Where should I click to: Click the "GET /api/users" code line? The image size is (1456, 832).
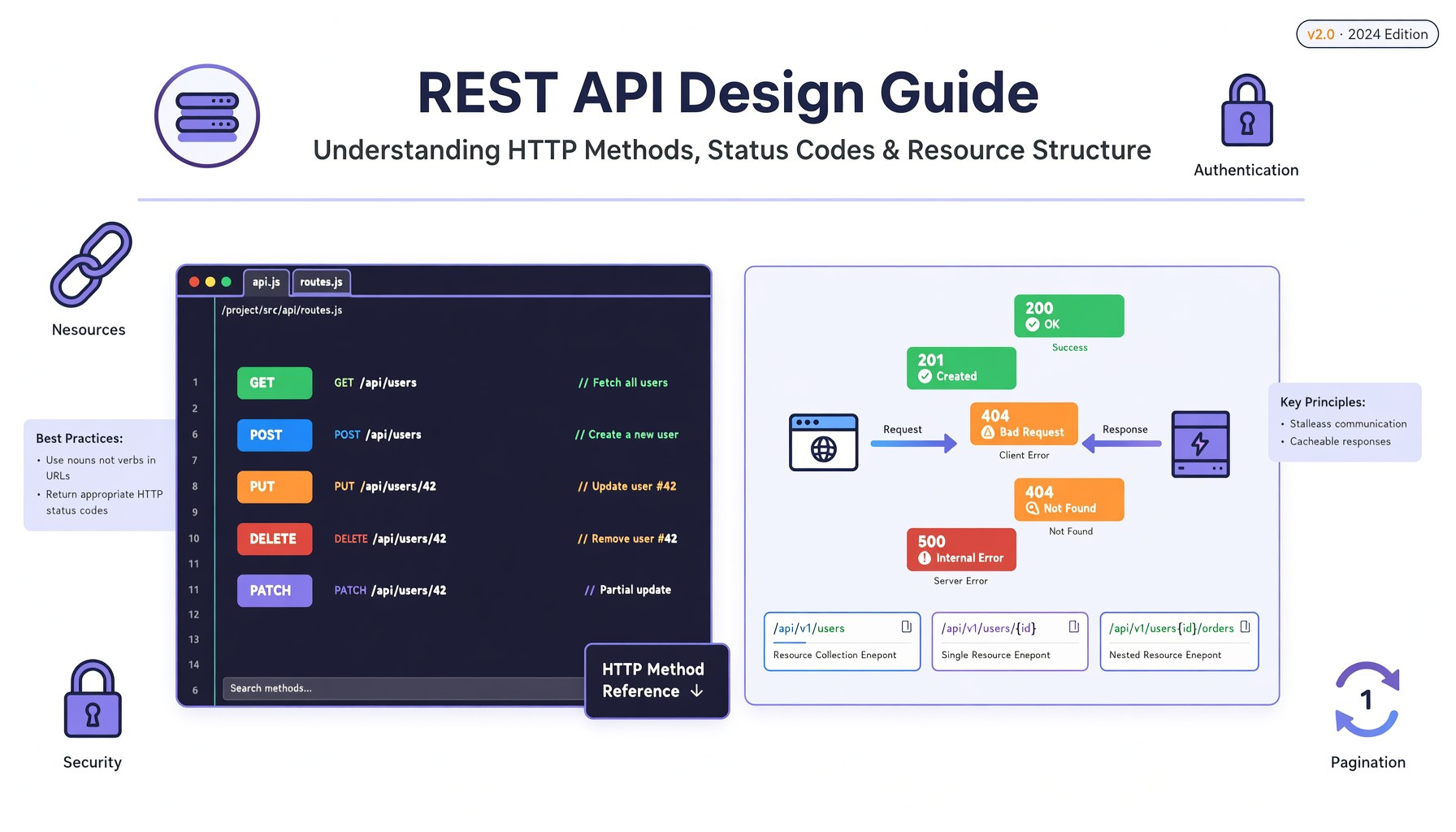pos(375,383)
